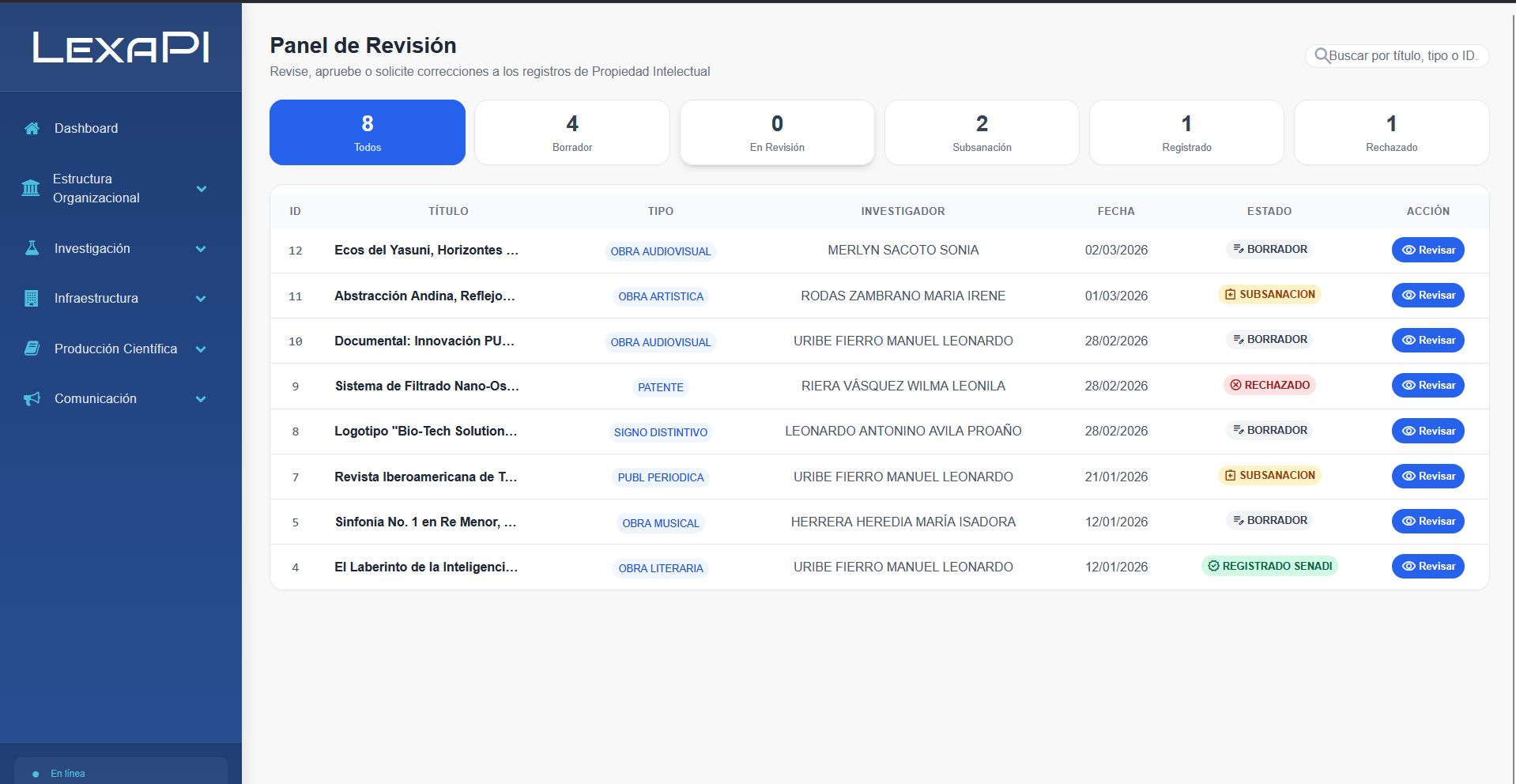The width and height of the screenshot is (1516, 784).
Task: Switch to the Borrador filter tab
Action: (x=571, y=132)
